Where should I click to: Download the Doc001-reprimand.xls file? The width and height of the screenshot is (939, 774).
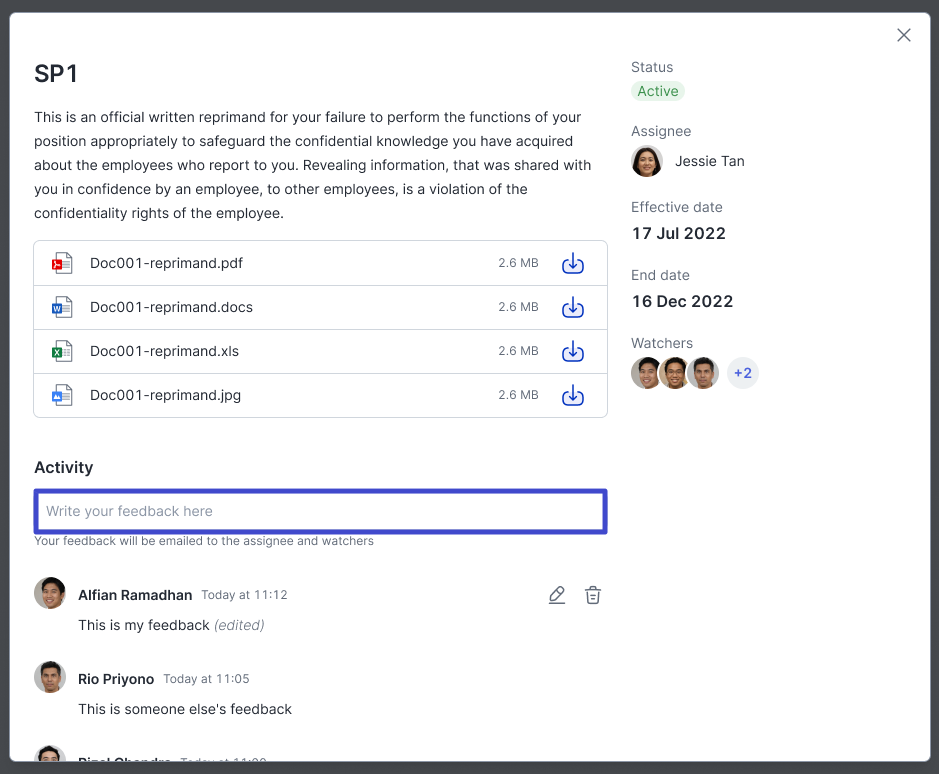[572, 352]
